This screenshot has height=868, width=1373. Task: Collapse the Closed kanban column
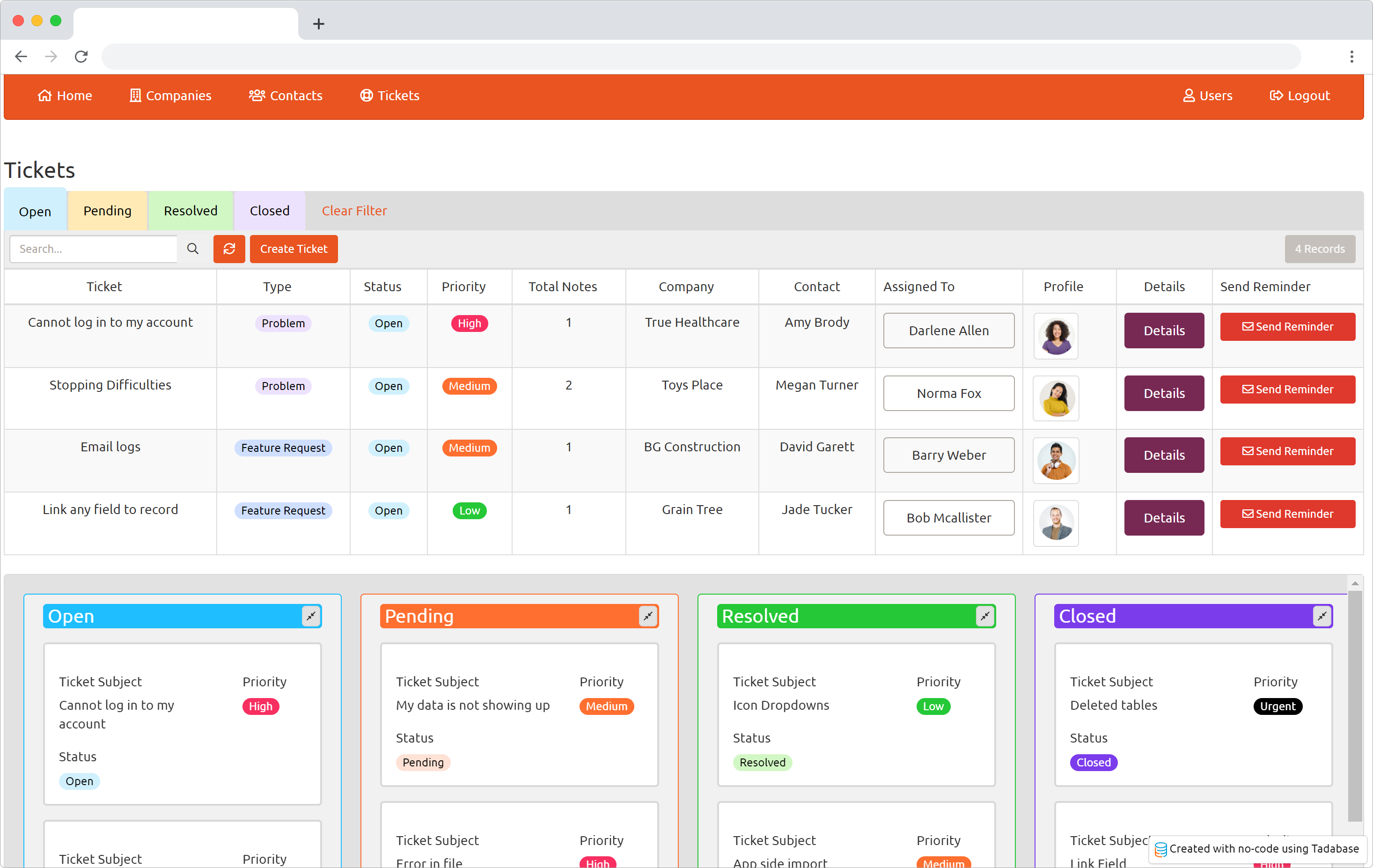coord(1322,616)
